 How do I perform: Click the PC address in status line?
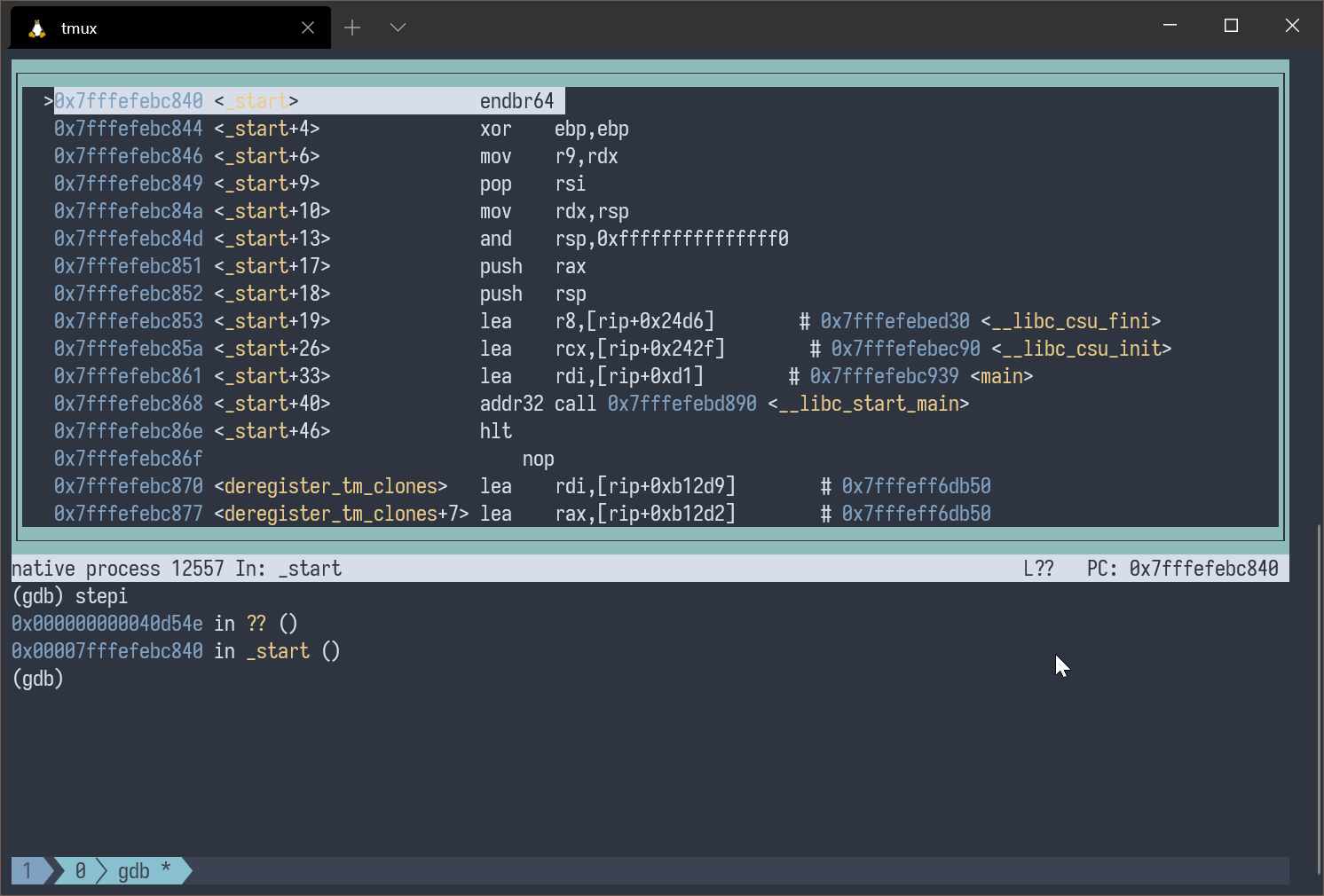click(1202, 569)
